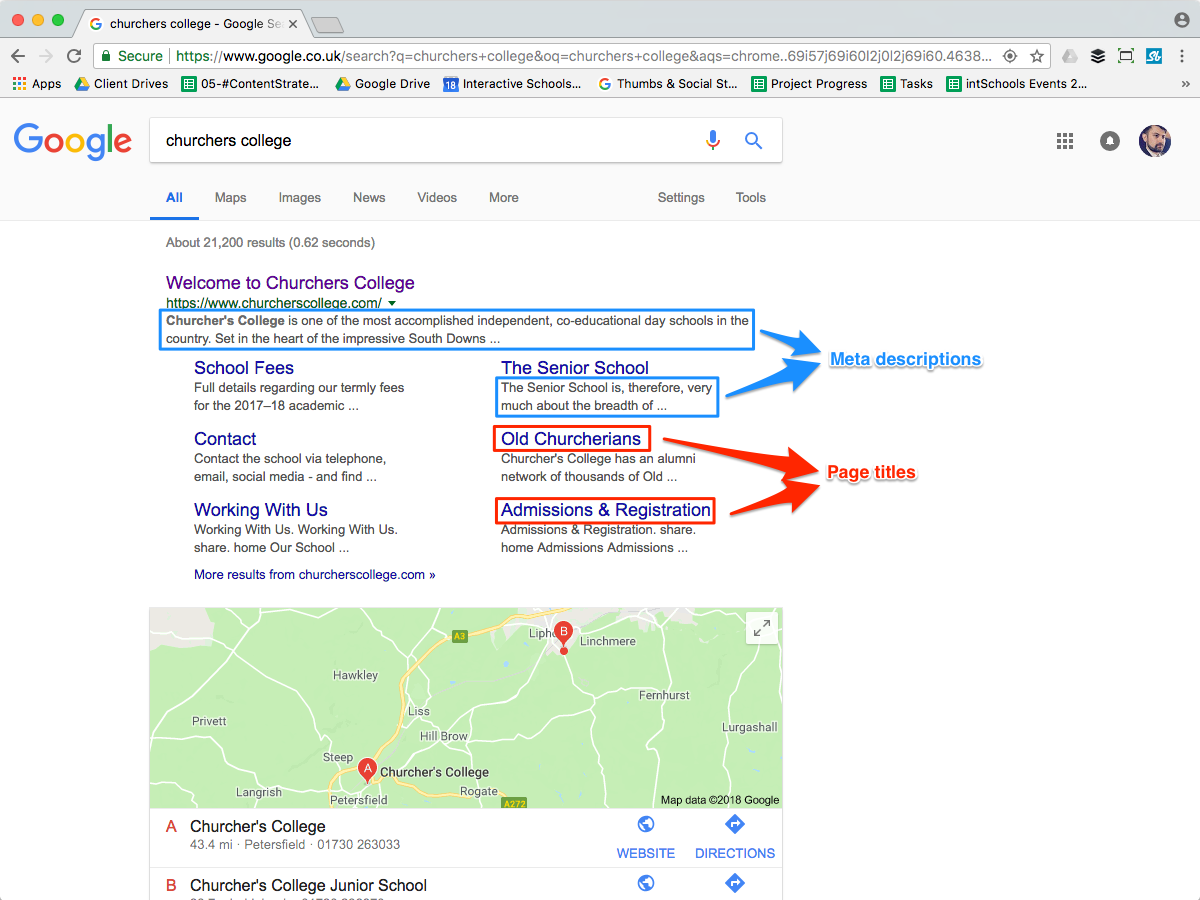Bookmark this page with the star icon

[x=1037, y=56]
